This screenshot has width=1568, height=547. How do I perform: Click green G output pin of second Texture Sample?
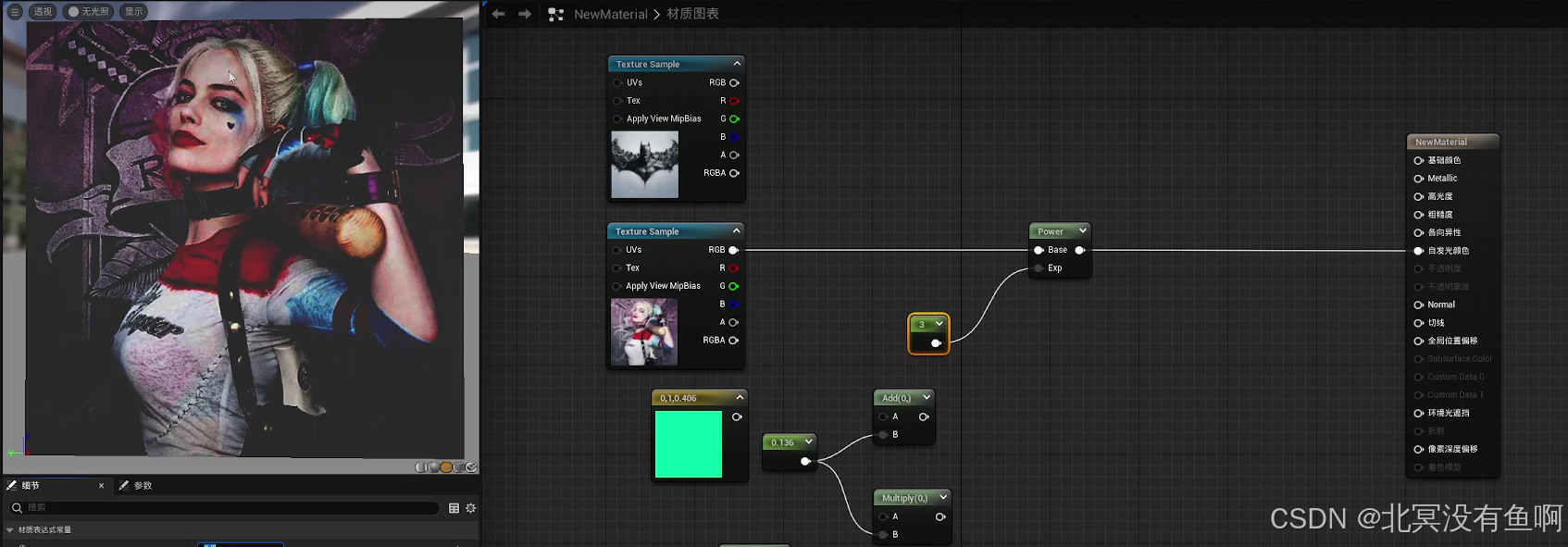pyautogui.click(x=733, y=286)
